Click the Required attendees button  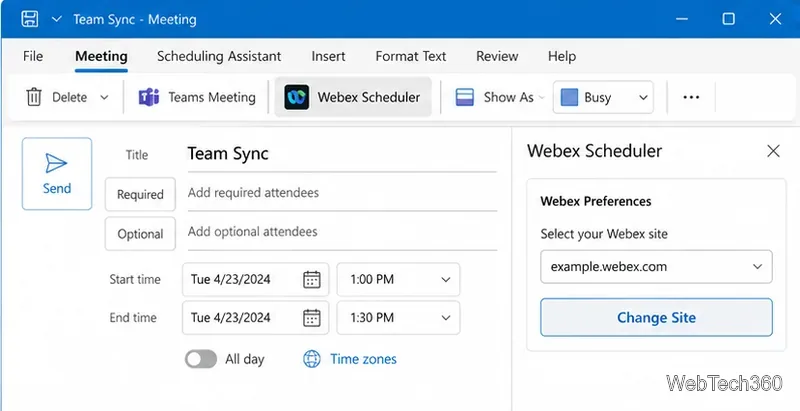(140, 194)
